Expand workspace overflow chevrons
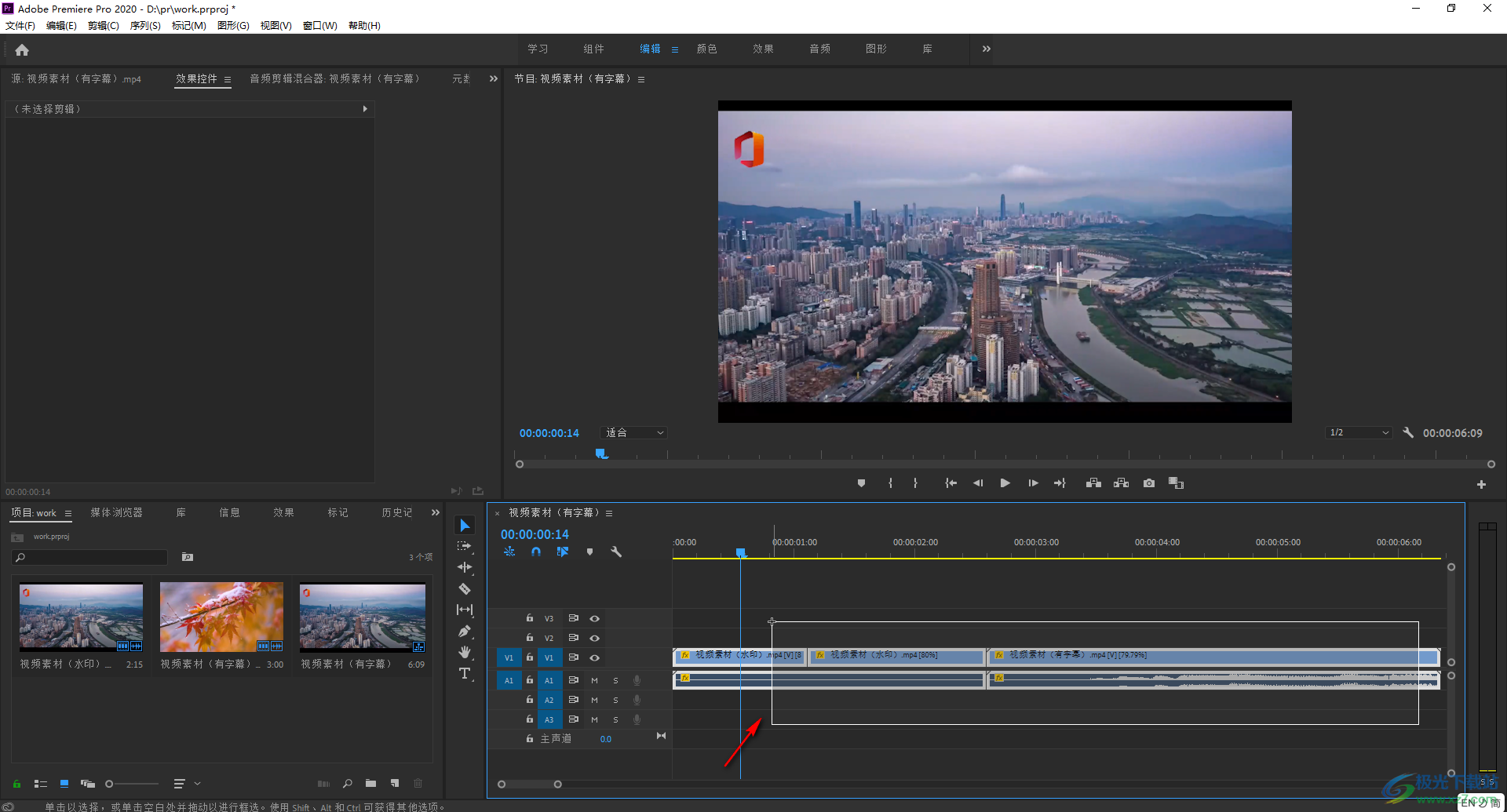Image resolution: width=1507 pixels, height=812 pixels. point(987,49)
